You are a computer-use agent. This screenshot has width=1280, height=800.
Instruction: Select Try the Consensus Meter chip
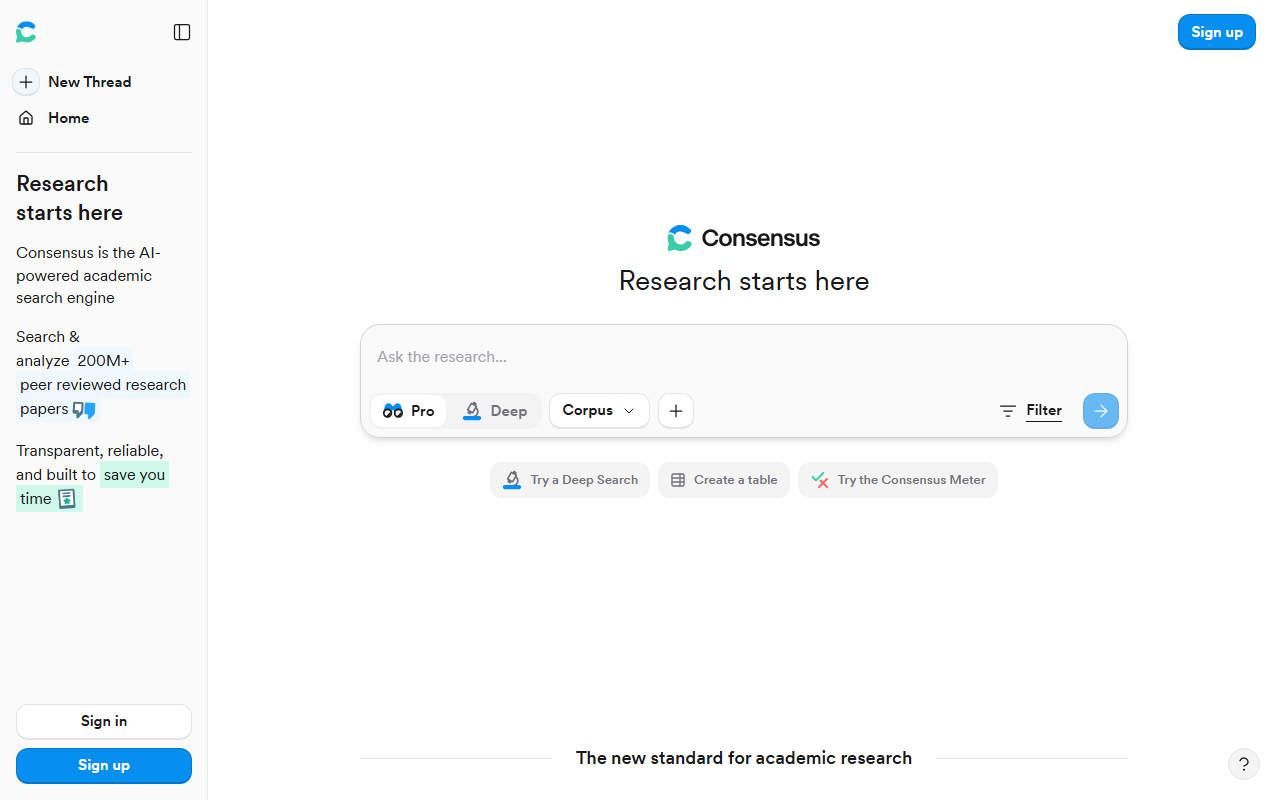click(898, 480)
